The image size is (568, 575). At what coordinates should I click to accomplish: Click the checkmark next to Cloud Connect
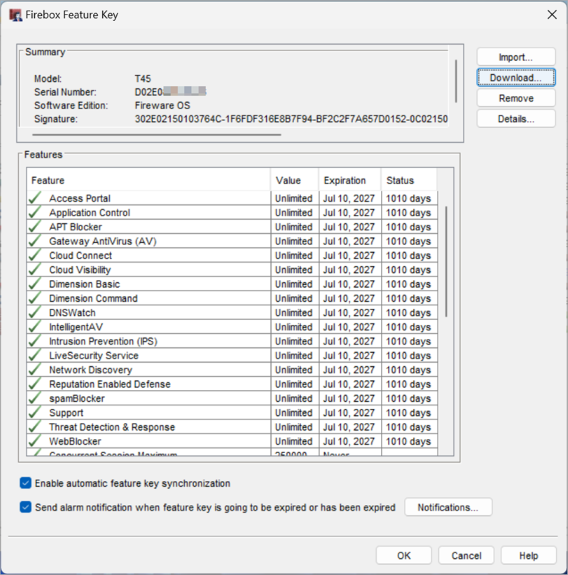pos(35,255)
